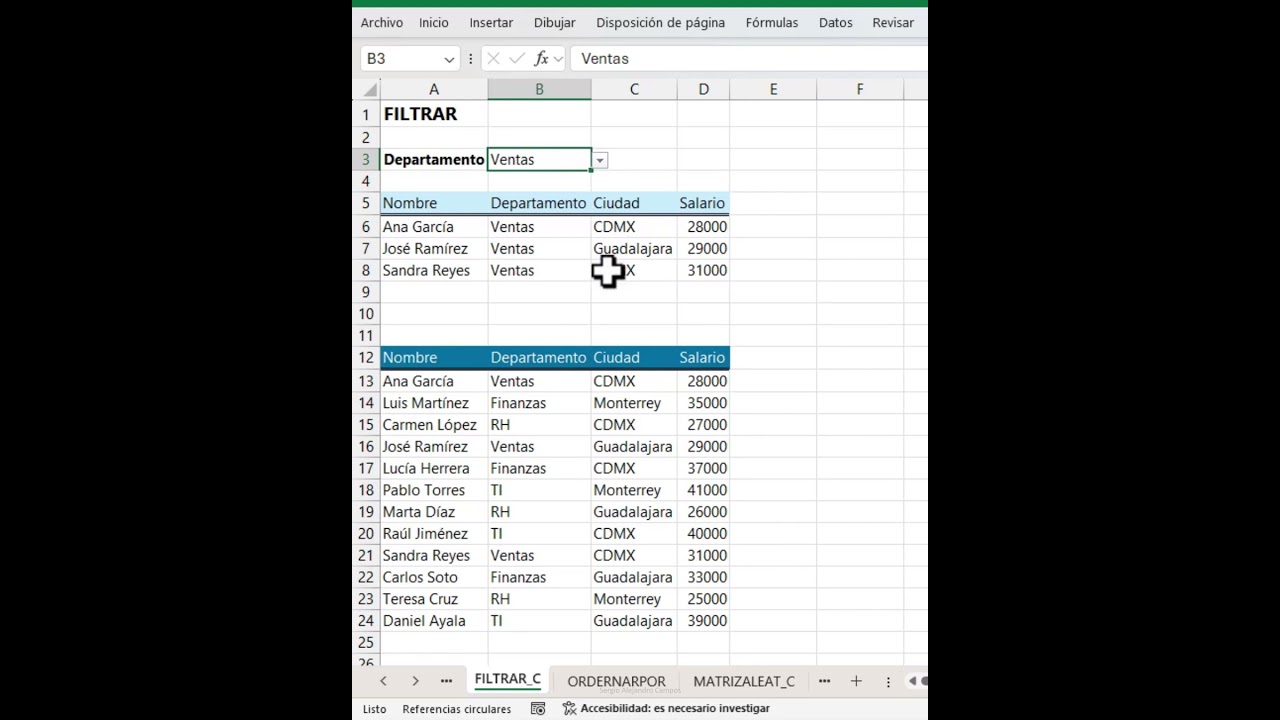Click the macro recording status bar icon
Image resolution: width=1280 pixels, height=720 pixels.
tap(538, 708)
